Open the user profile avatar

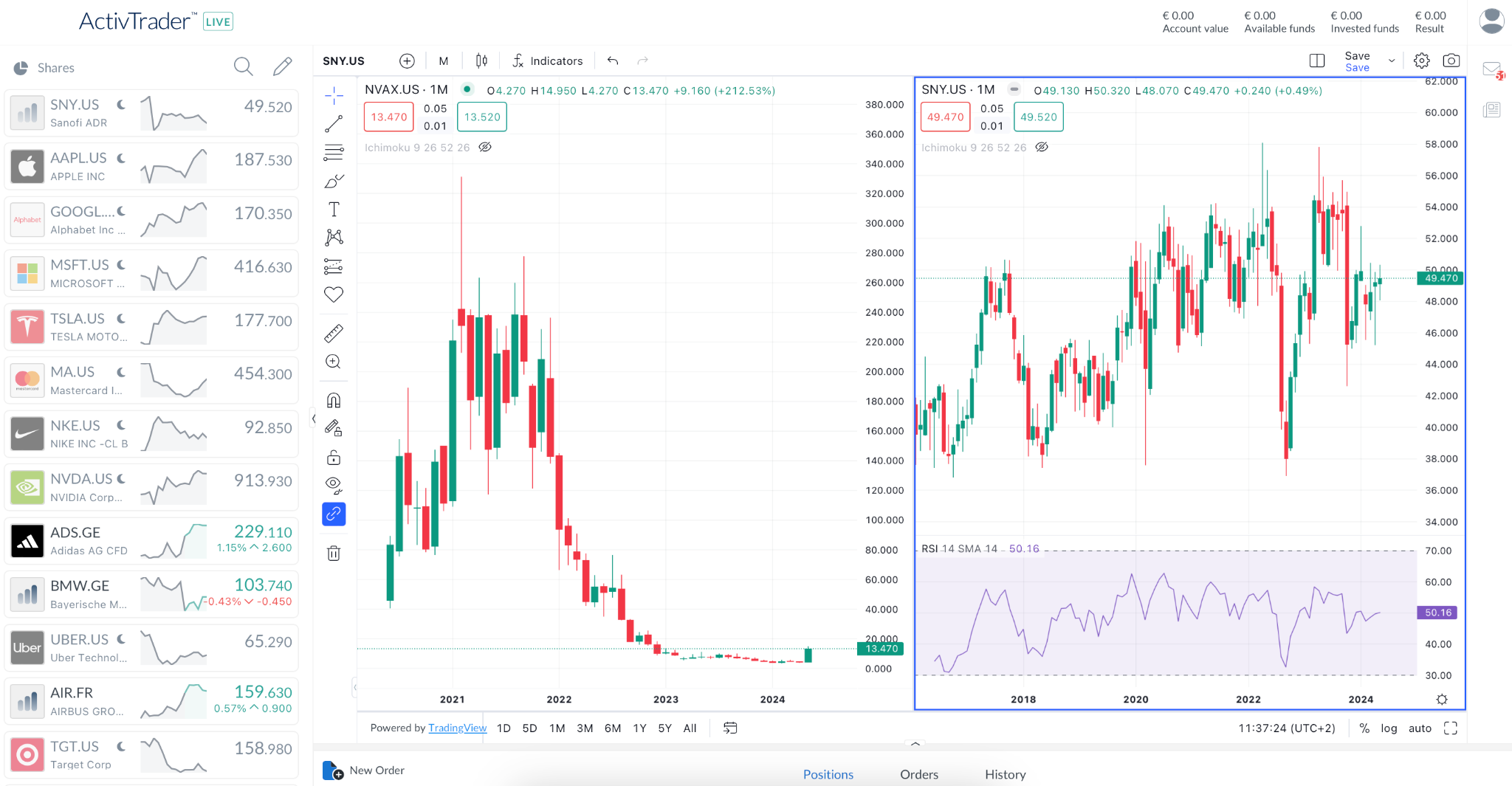pyautogui.click(x=1492, y=21)
